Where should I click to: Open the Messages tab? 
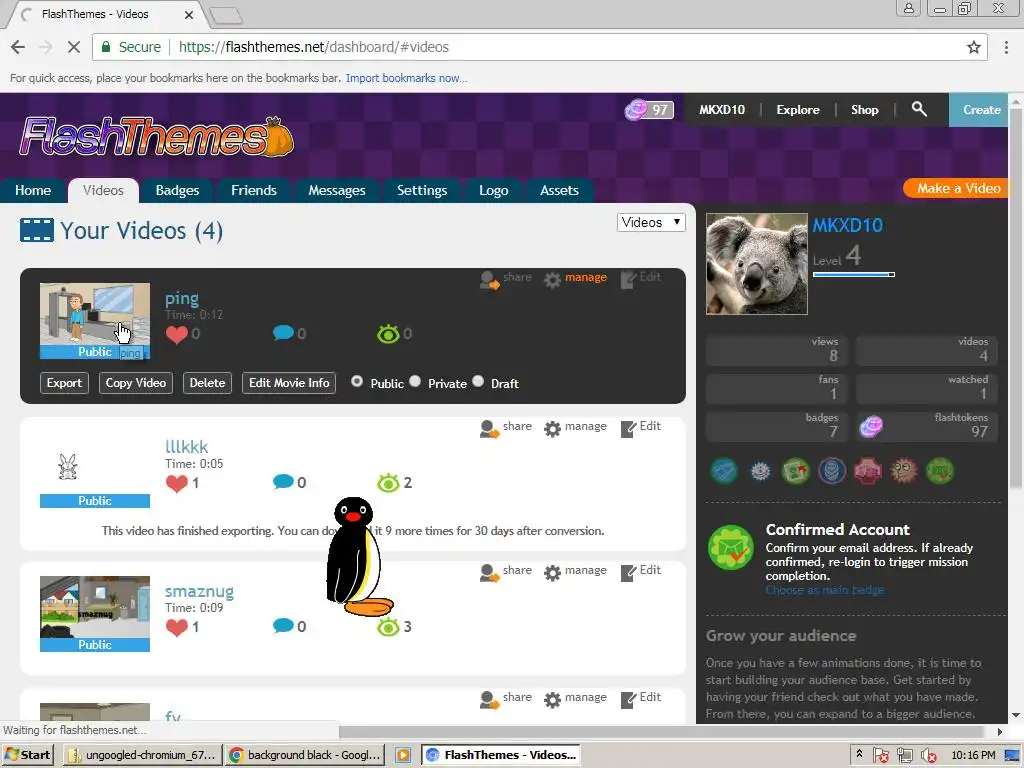[336, 190]
